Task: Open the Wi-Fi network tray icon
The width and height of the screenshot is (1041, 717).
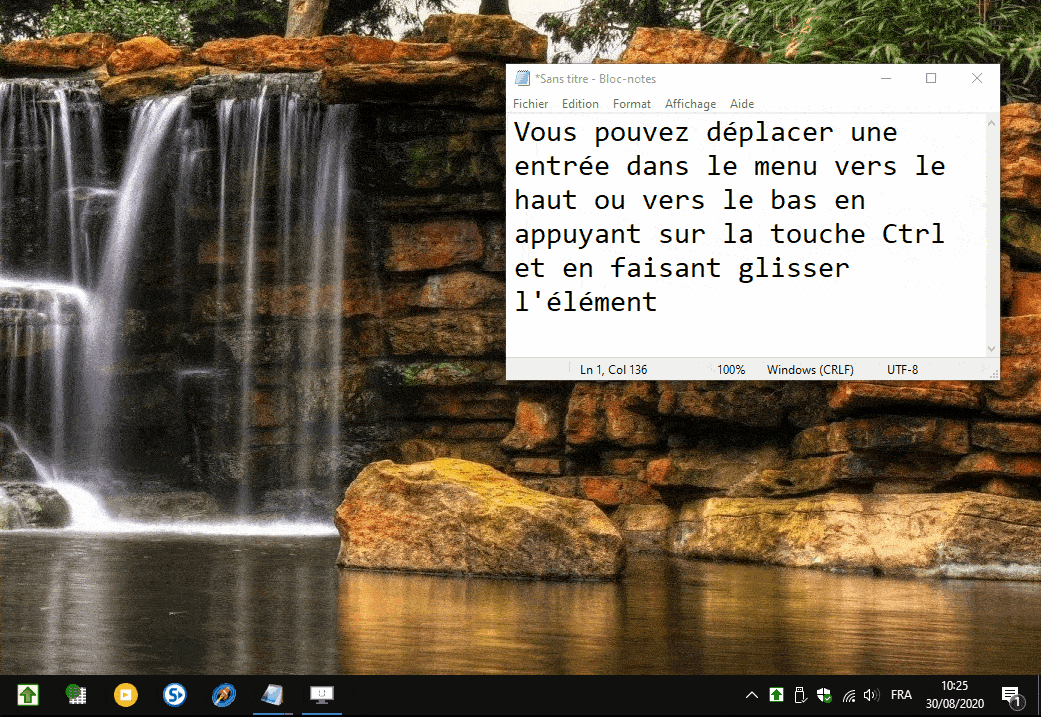Action: click(x=848, y=695)
